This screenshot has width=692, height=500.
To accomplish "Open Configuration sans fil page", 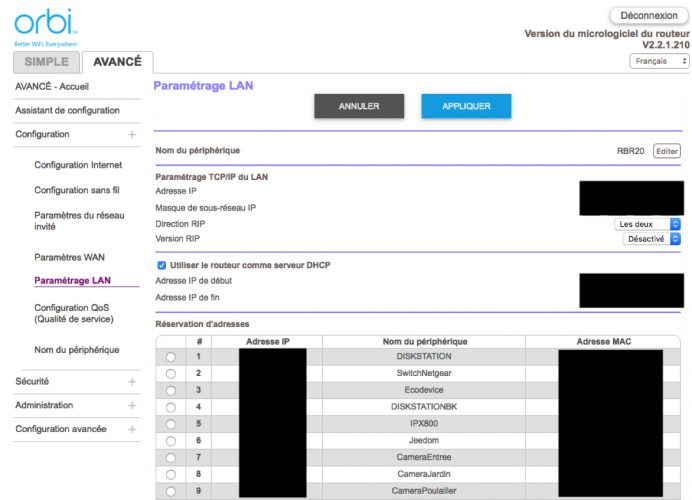I will point(77,190).
